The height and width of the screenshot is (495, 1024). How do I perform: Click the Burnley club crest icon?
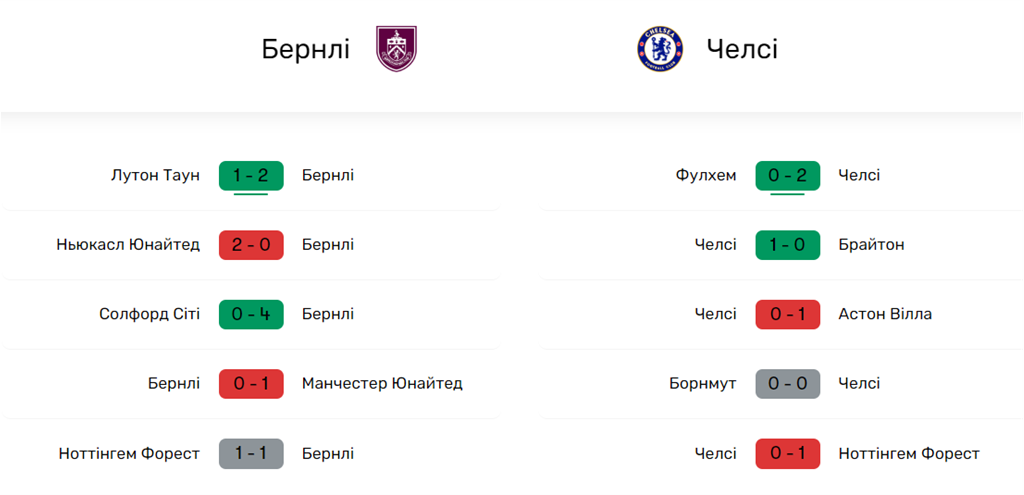pos(396,49)
